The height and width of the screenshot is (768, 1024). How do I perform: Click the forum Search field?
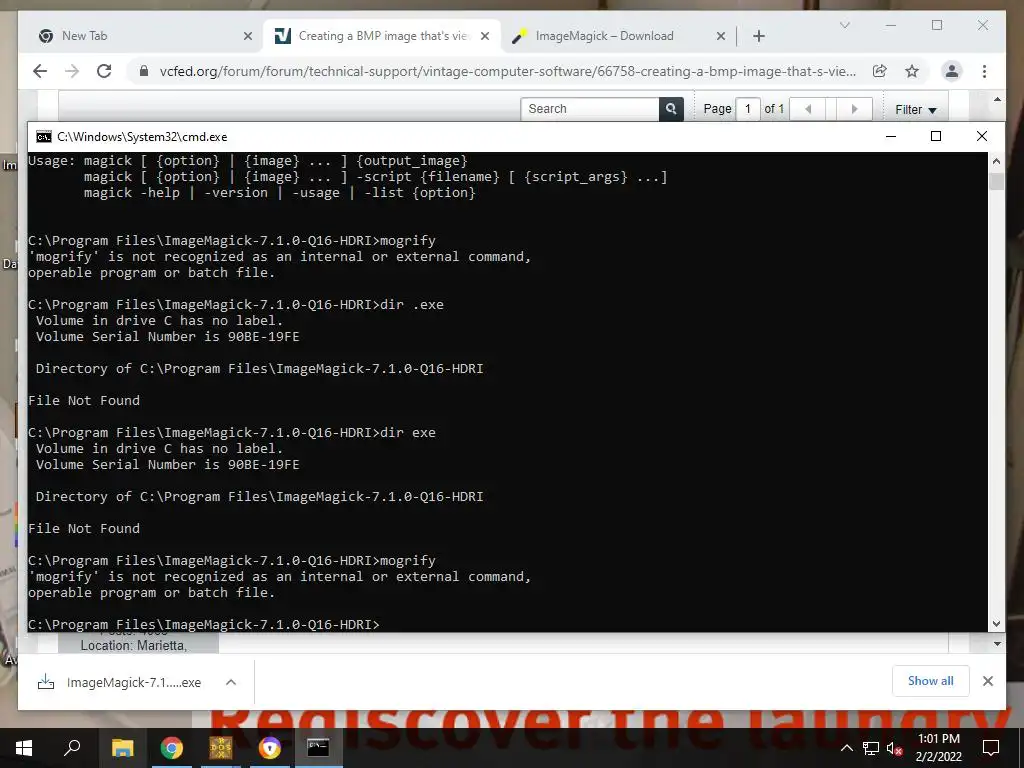(x=590, y=109)
